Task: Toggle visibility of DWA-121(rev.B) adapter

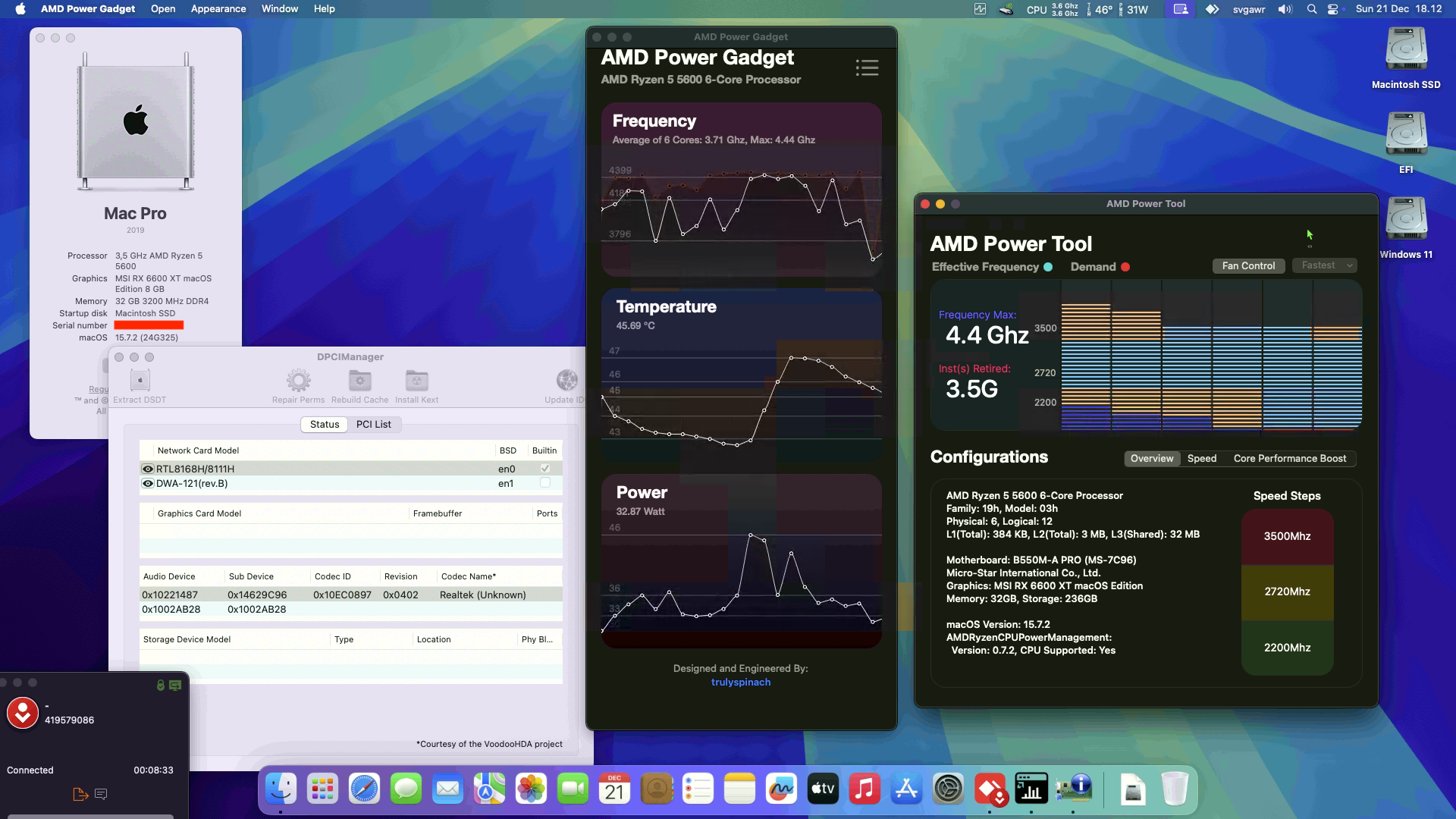Action: click(147, 483)
